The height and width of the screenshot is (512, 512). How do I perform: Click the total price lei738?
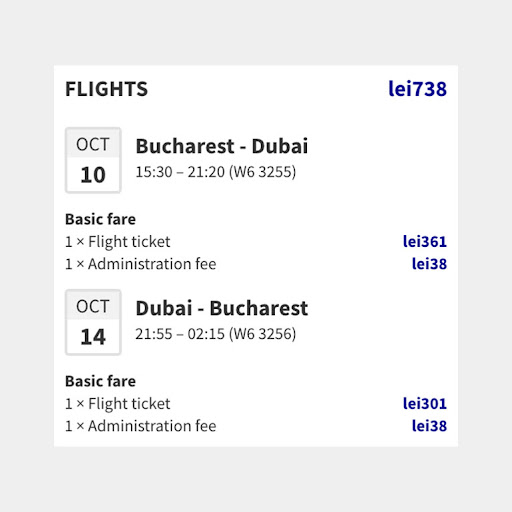click(417, 89)
